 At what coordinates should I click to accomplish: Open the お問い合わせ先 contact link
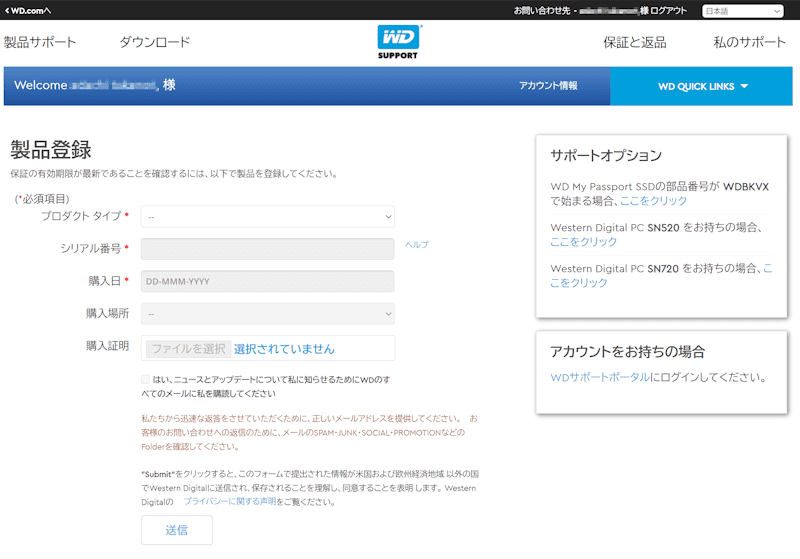tap(542, 10)
